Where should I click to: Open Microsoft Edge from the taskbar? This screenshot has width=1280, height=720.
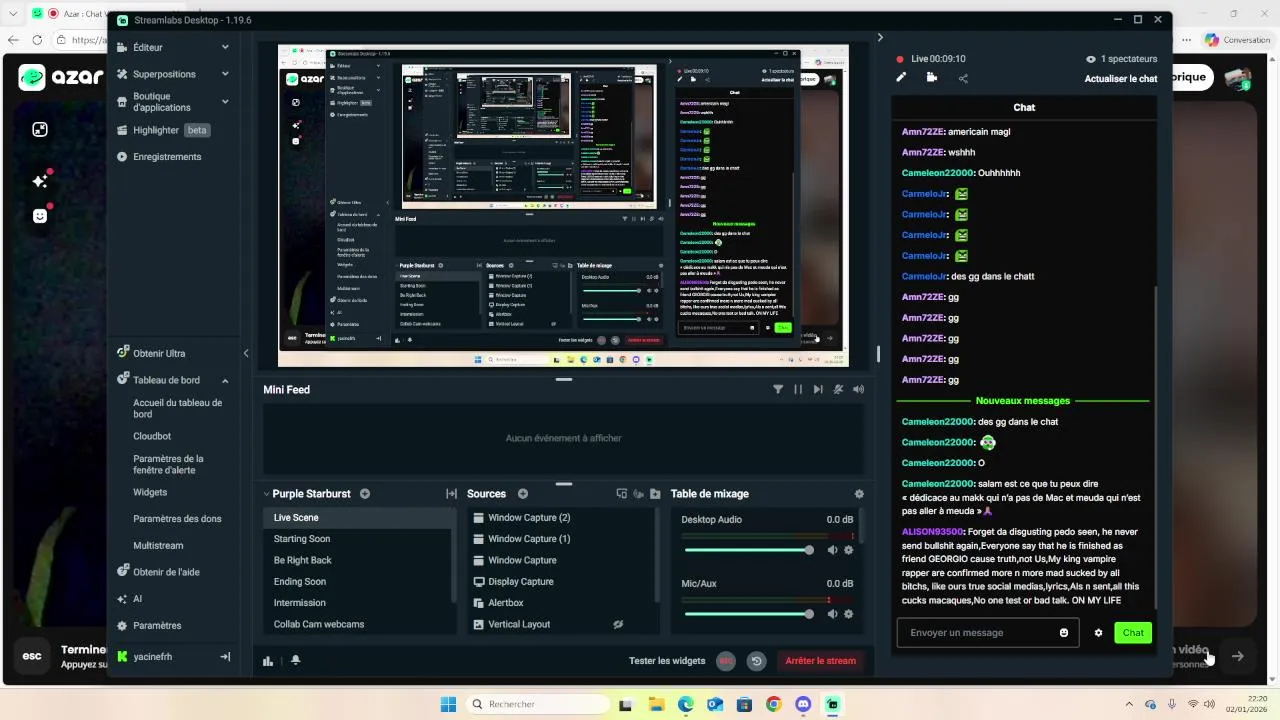pos(685,704)
